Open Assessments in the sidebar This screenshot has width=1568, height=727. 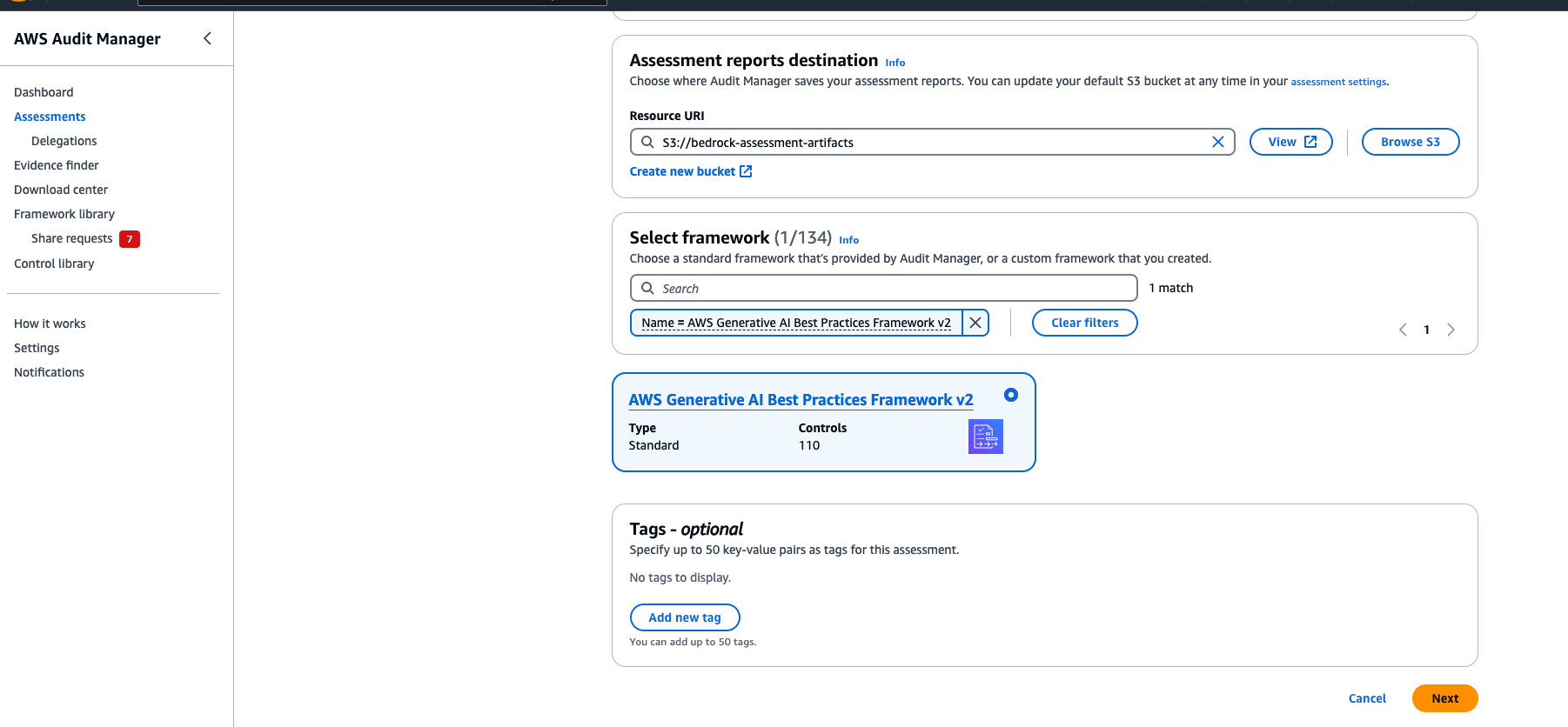[50, 117]
